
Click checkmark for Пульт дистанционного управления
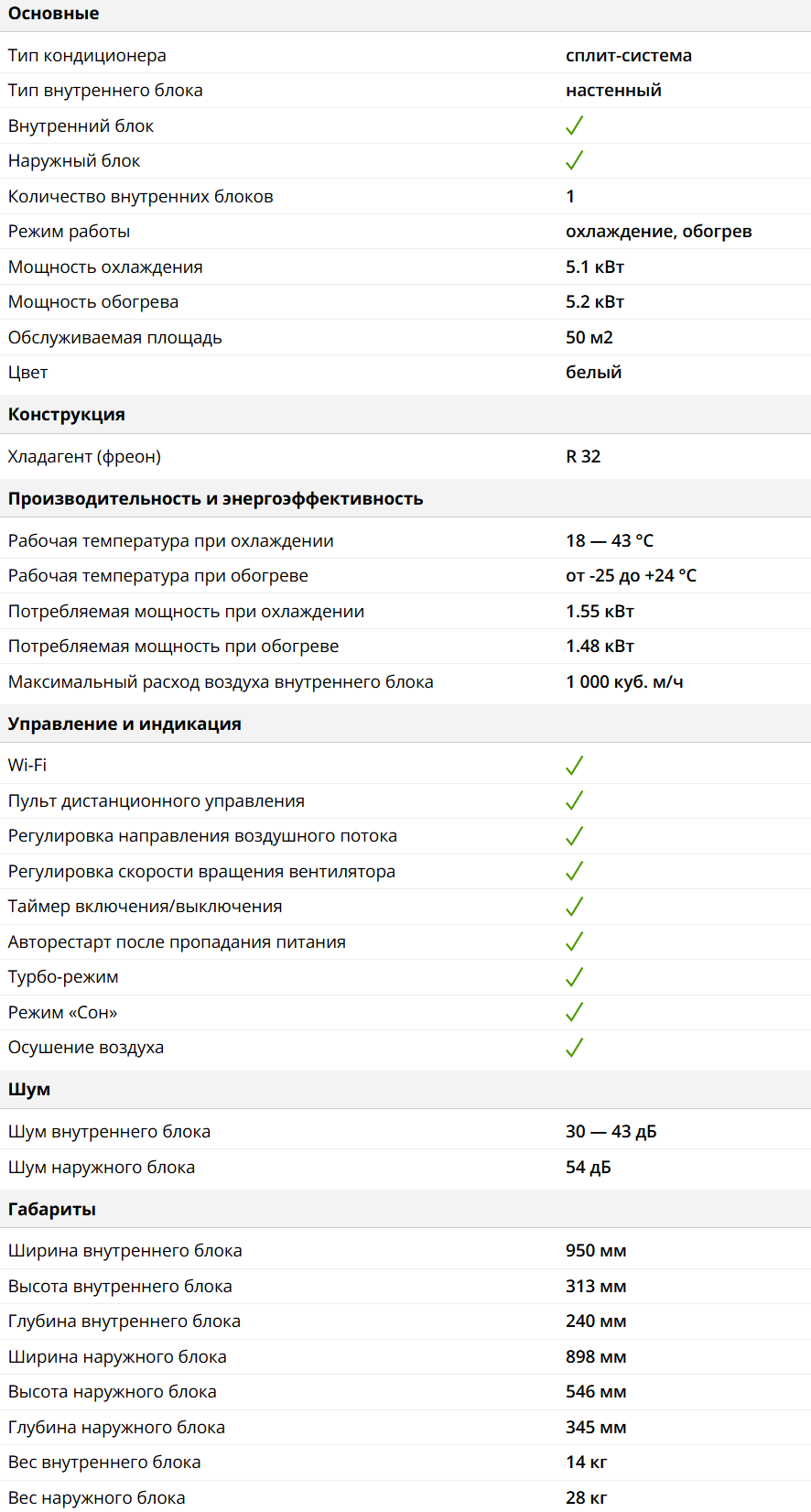pos(574,800)
